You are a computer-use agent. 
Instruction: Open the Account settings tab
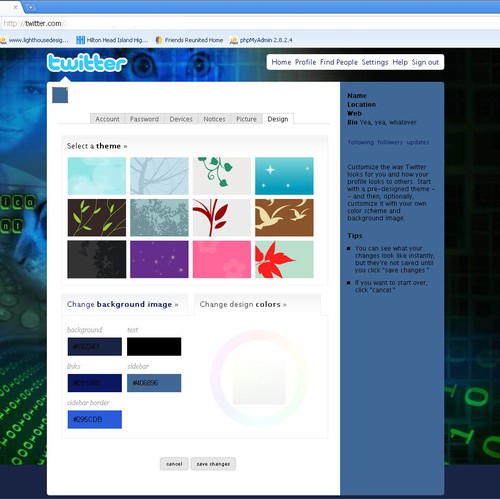pos(107,119)
